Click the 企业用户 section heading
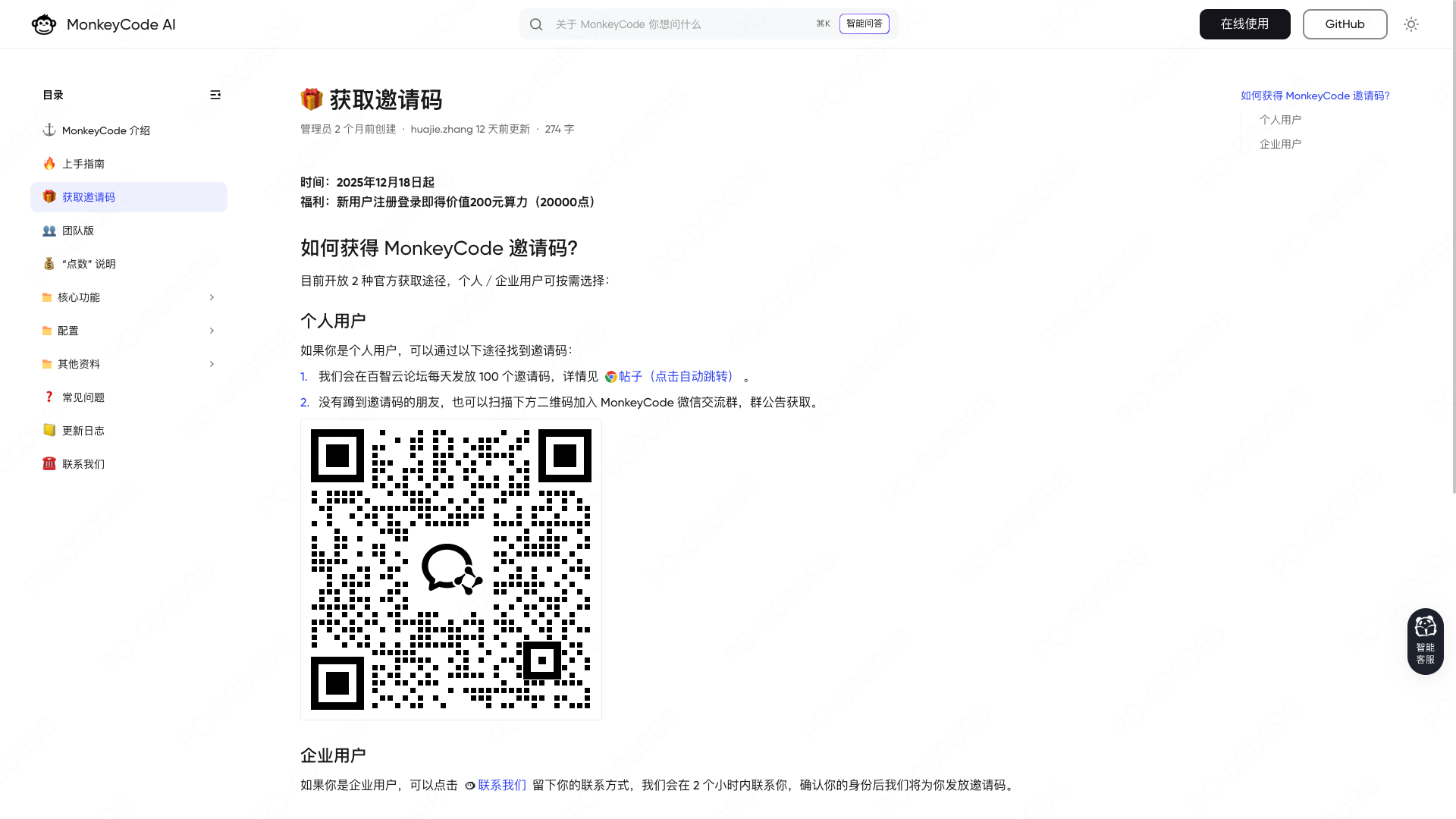The image size is (1456, 819). [333, 755]
